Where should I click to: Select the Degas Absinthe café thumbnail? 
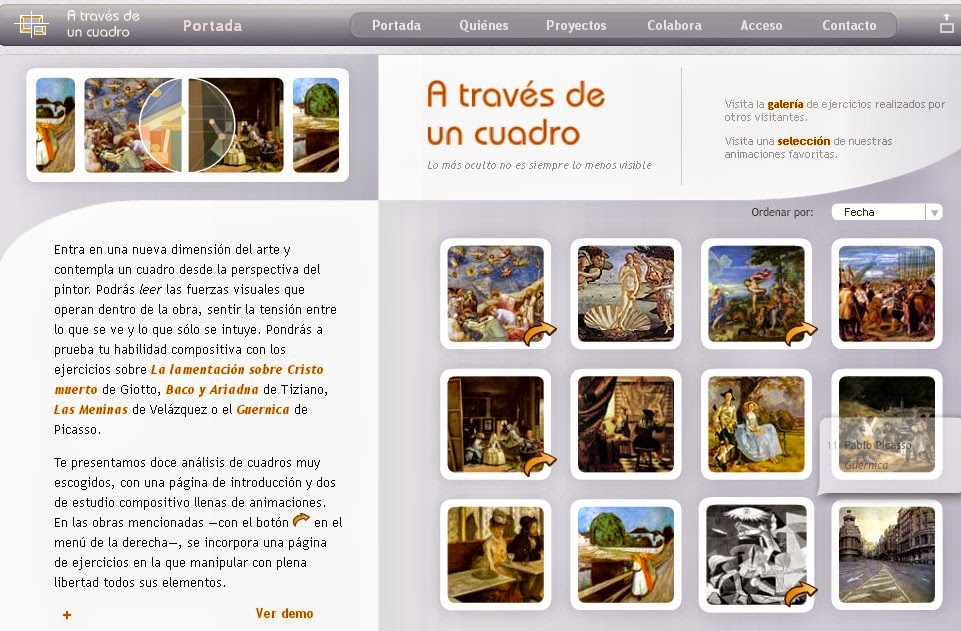tap(495, 554)
